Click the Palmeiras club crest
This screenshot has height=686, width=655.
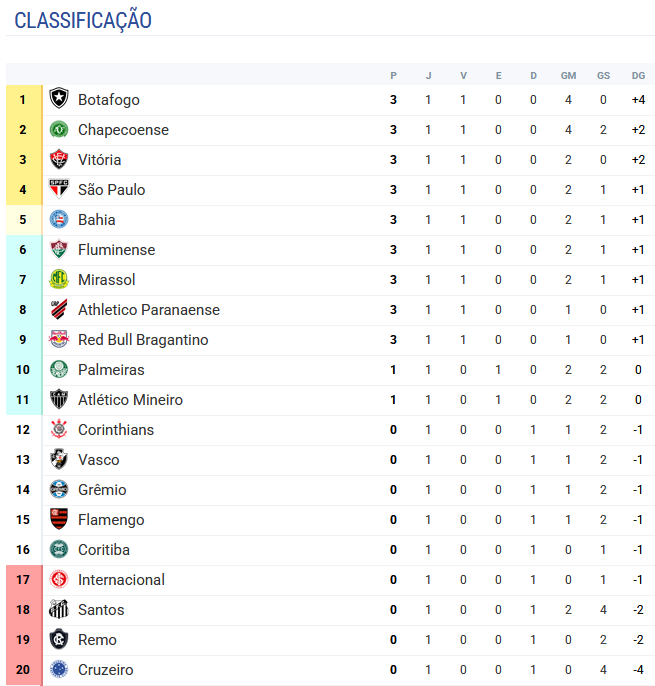59,370
